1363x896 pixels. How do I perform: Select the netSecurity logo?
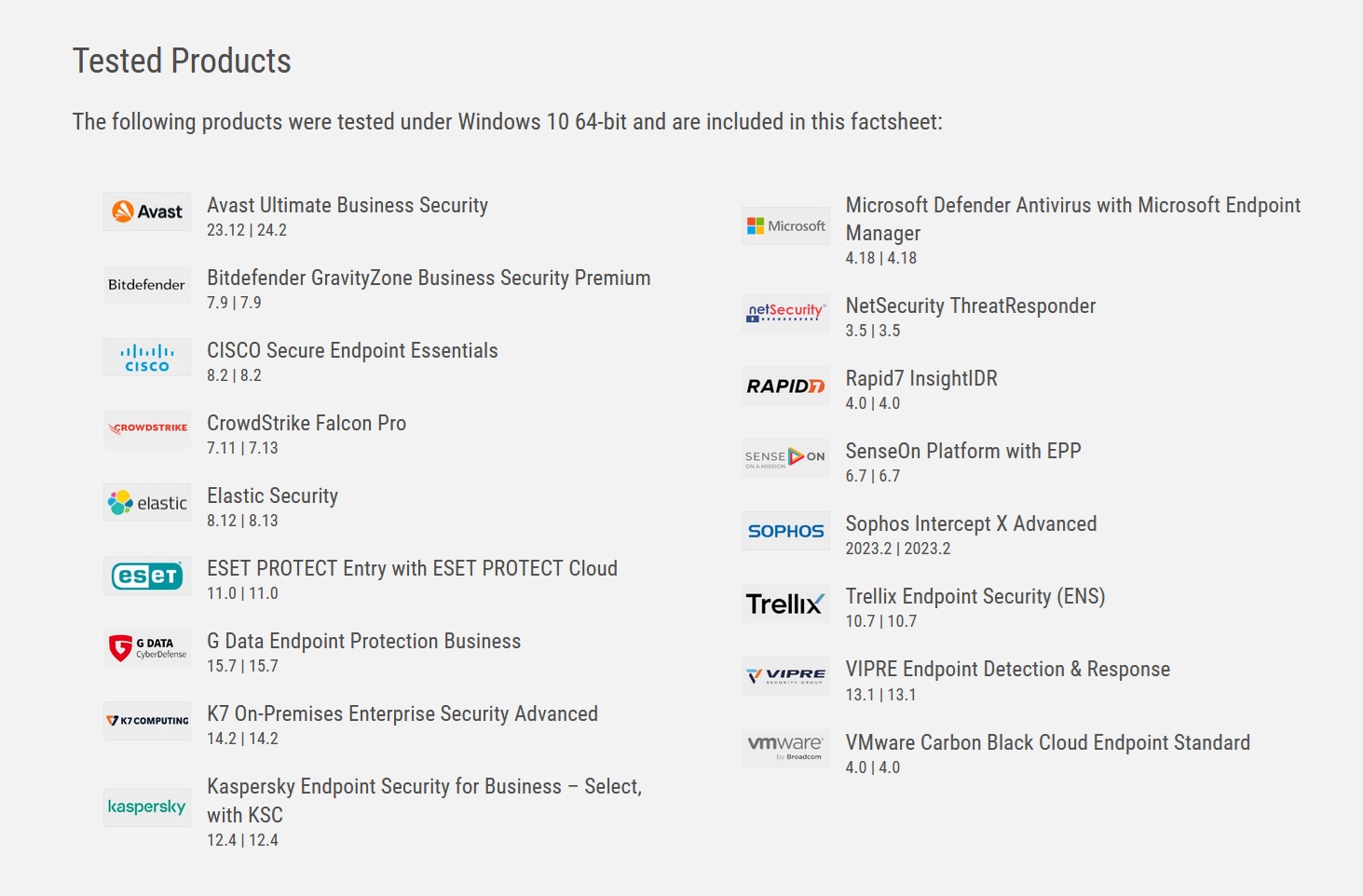[x=785, y=312]
